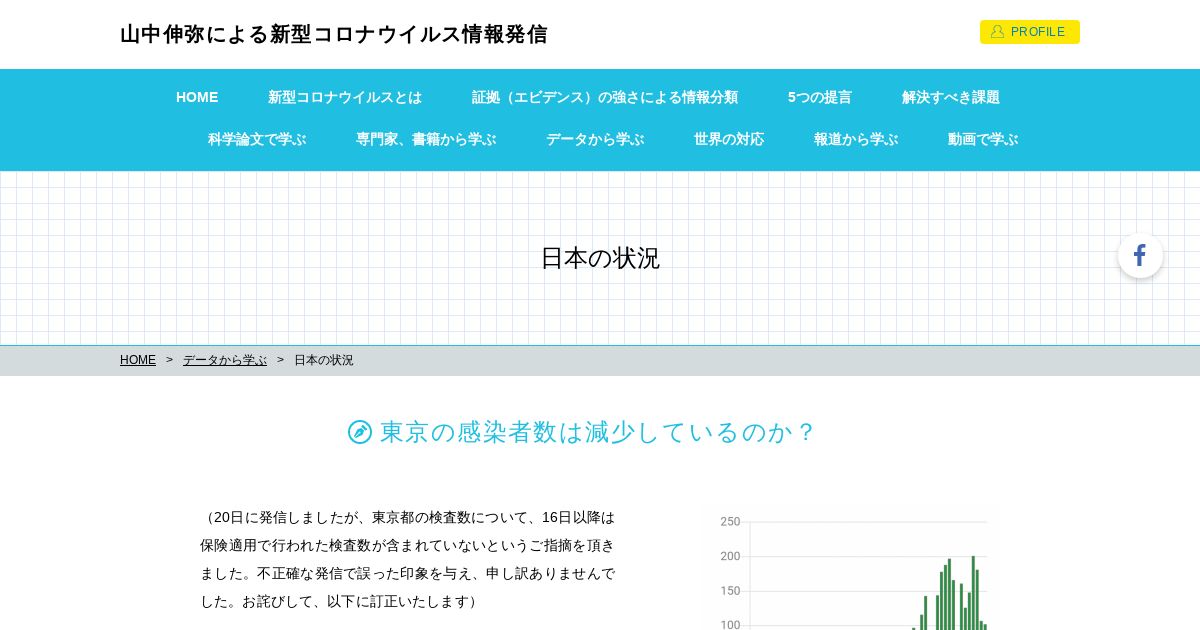Click the 日本の状況 page heading
This screenshot has width=1200, height=630.
(600, 258)
